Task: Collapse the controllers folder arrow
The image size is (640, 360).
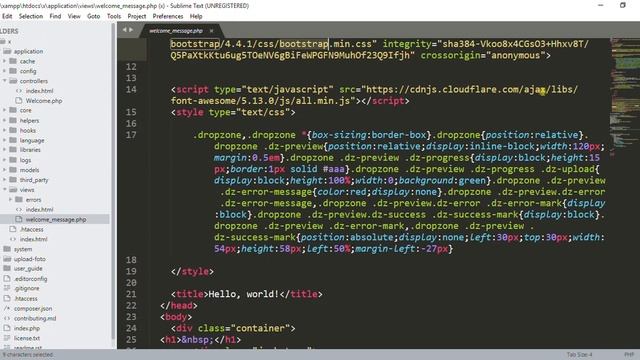Action: [x=5, y=81]
